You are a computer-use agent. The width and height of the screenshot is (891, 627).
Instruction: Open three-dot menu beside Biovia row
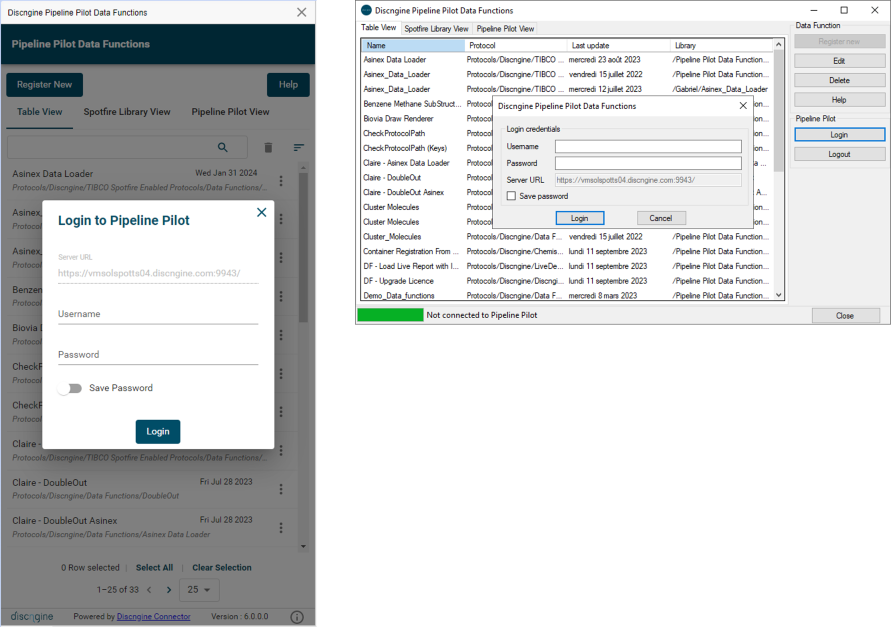point(281,335)
